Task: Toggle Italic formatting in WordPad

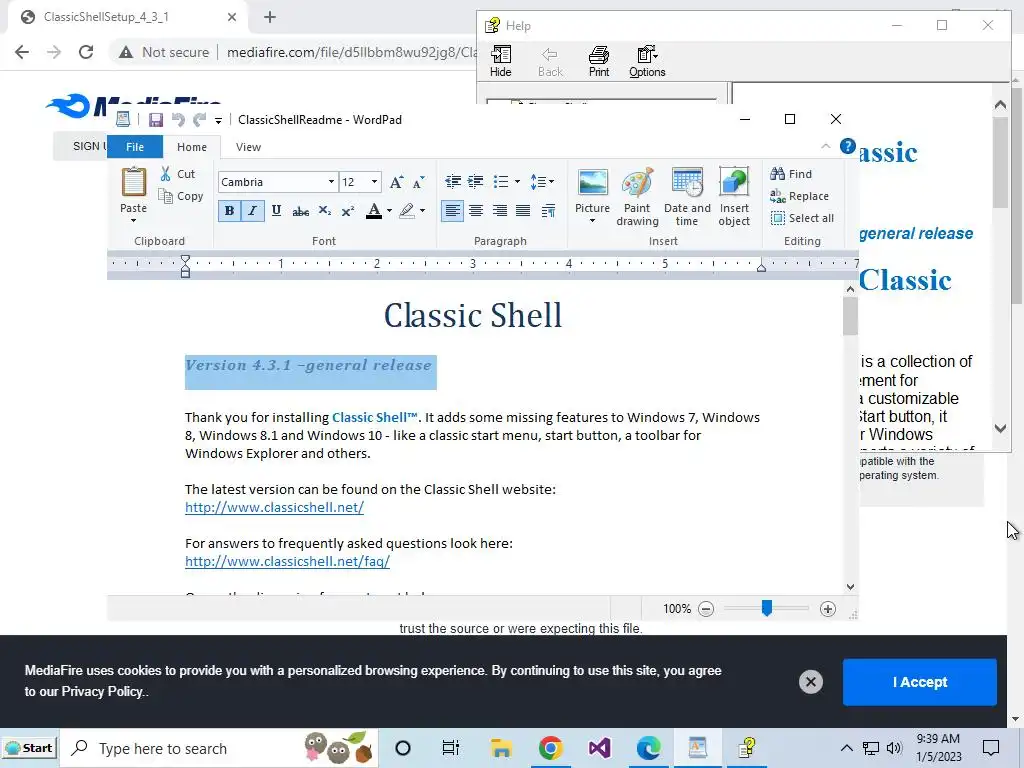Action: [x=252, y=210]
